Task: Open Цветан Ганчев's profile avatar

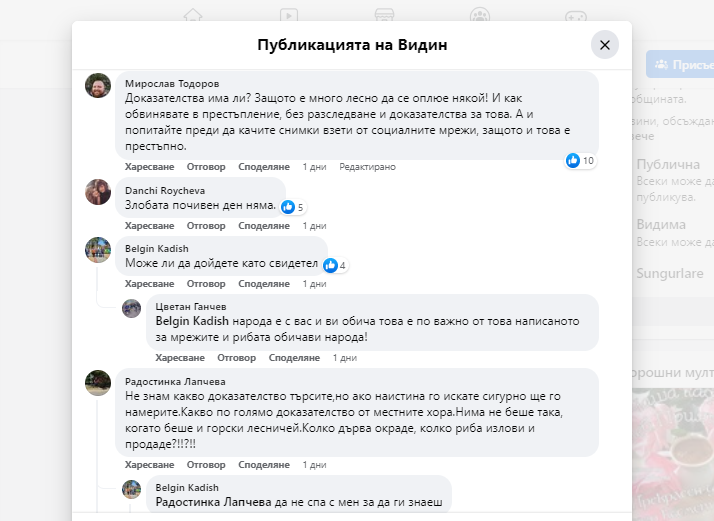Action: pyautogui.click(x=131, y=308)
